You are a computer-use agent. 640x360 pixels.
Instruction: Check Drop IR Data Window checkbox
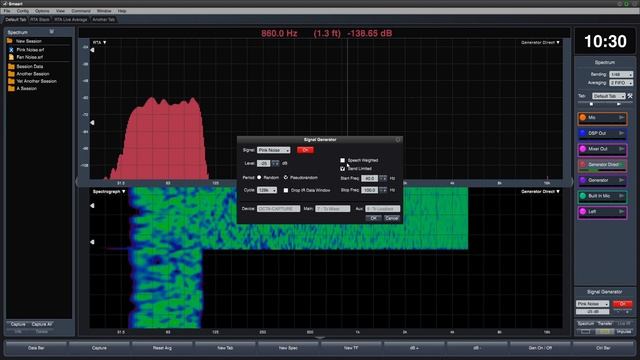point(286,190)
